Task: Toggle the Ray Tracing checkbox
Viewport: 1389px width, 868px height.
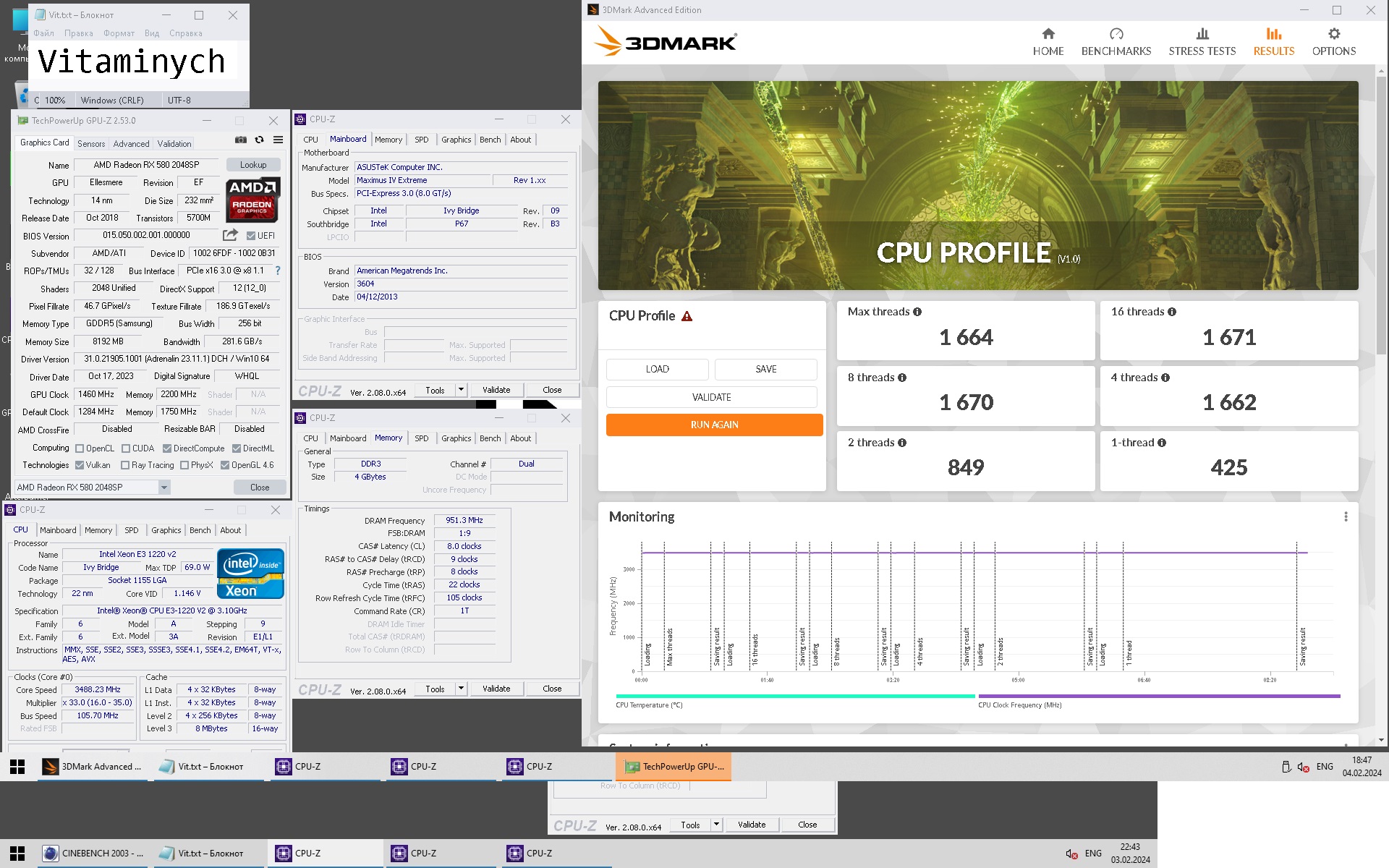Action: click(x=125, y=465)
